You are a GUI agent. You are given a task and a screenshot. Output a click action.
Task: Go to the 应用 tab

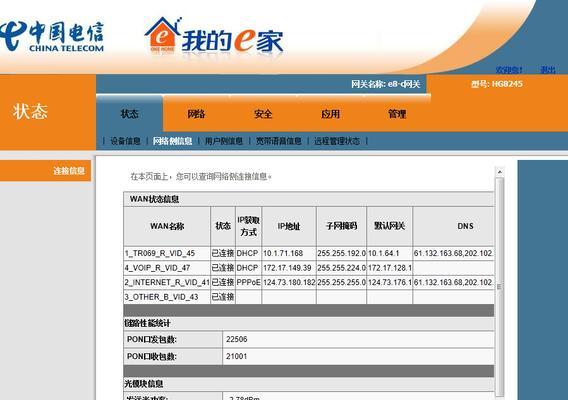pos(330,114)
